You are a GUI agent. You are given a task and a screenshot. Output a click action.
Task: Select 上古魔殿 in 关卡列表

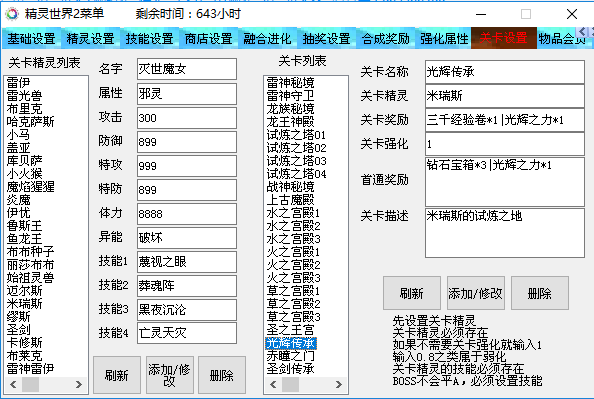290,200
